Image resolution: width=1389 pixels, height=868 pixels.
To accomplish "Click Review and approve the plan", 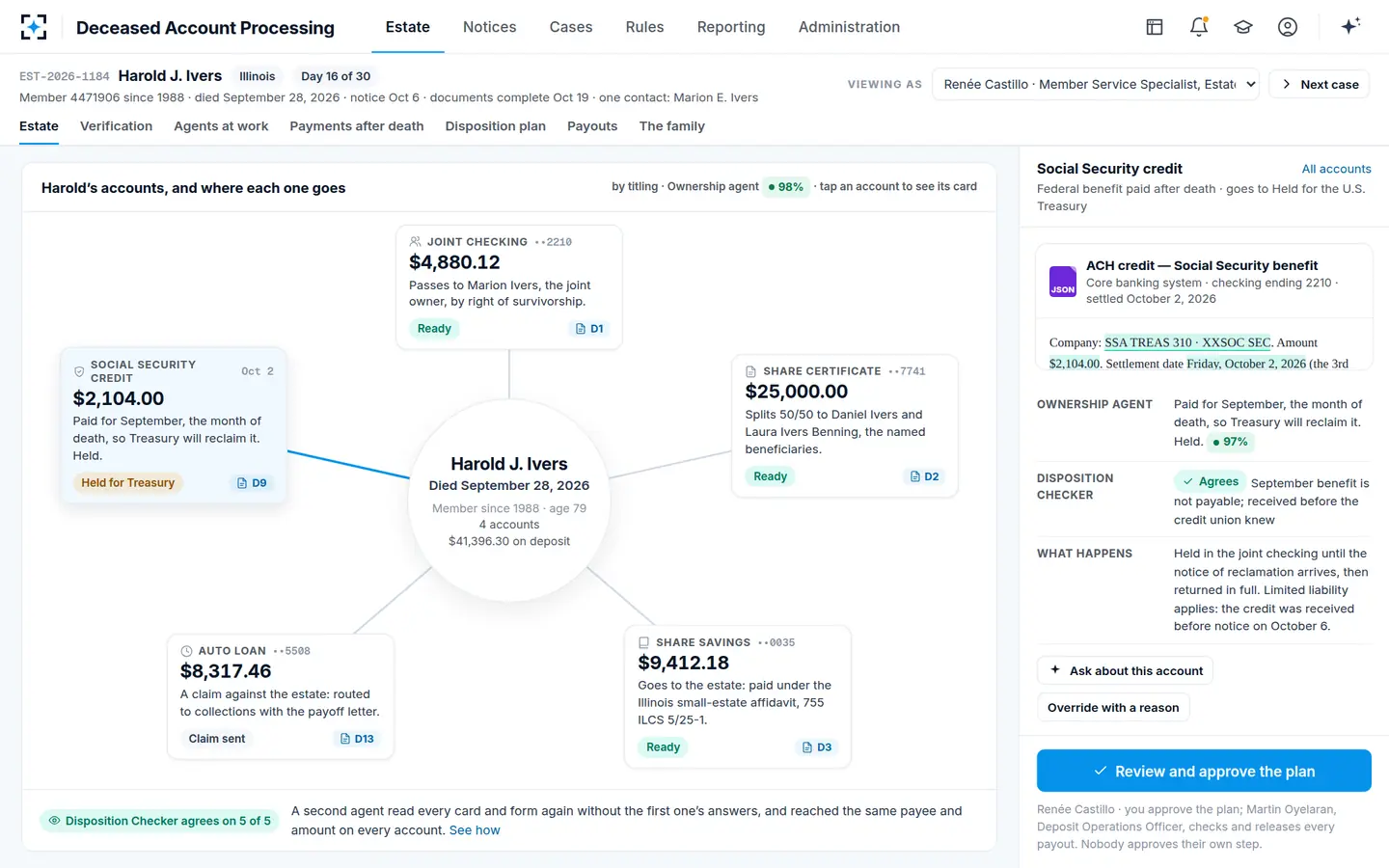I will 1204,772.
